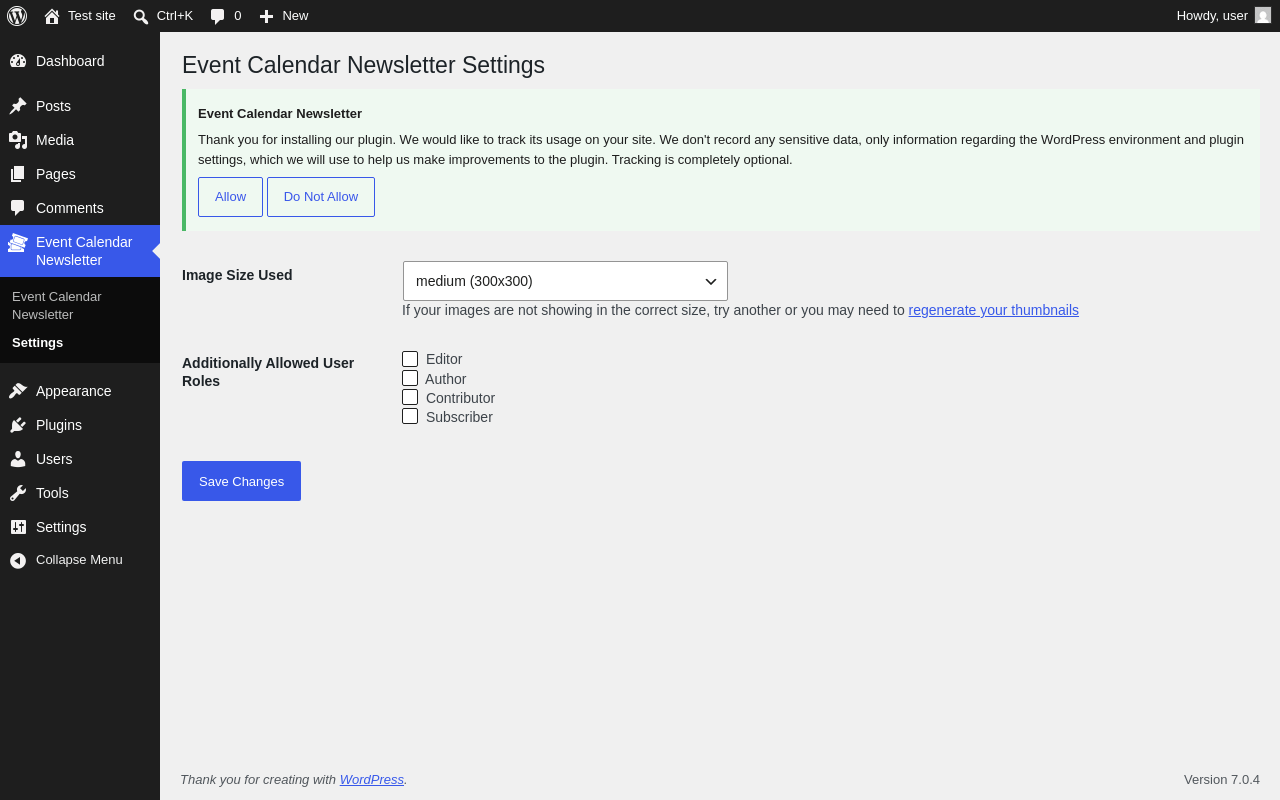The width and height of the screenshot is (1280, 800).
Task: Click the plus New icon
Action: coord(266,16)
